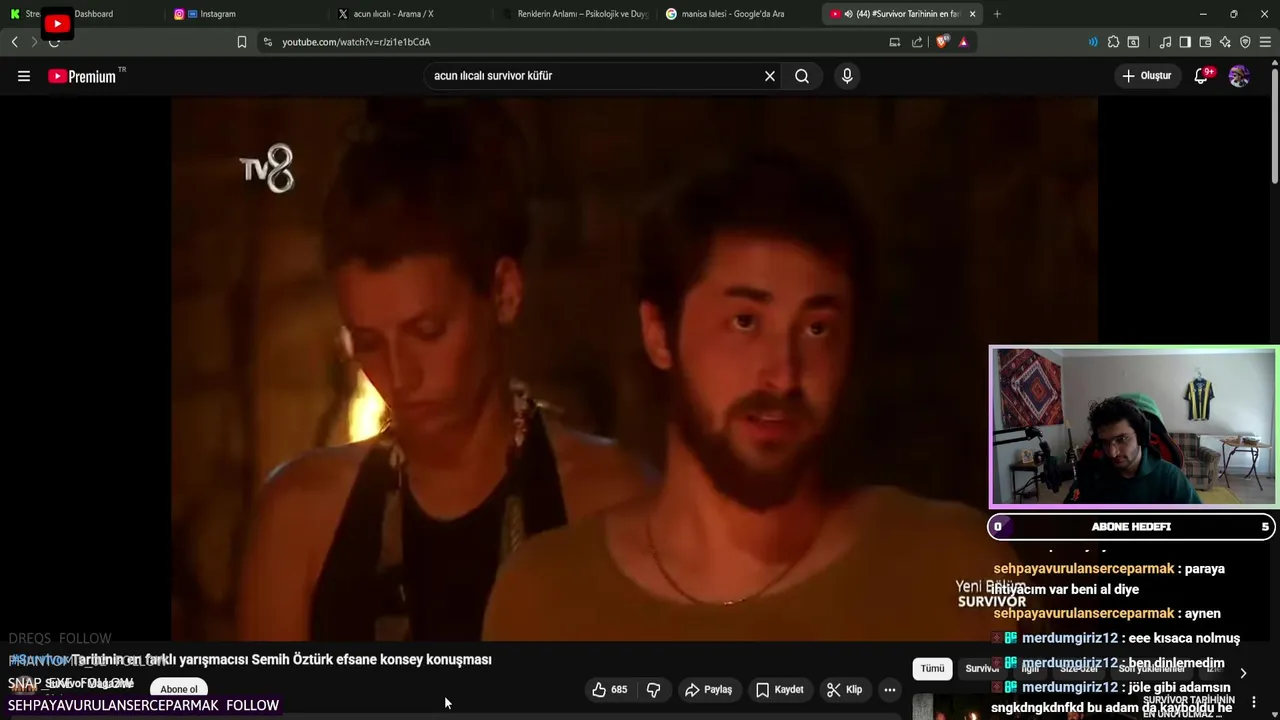Open media control music note icon

tap(1165, 42)
